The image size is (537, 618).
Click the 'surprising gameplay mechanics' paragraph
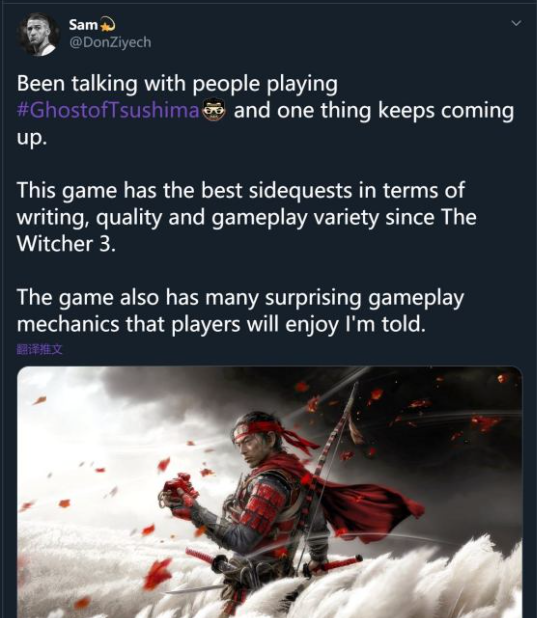pos(240,311)
